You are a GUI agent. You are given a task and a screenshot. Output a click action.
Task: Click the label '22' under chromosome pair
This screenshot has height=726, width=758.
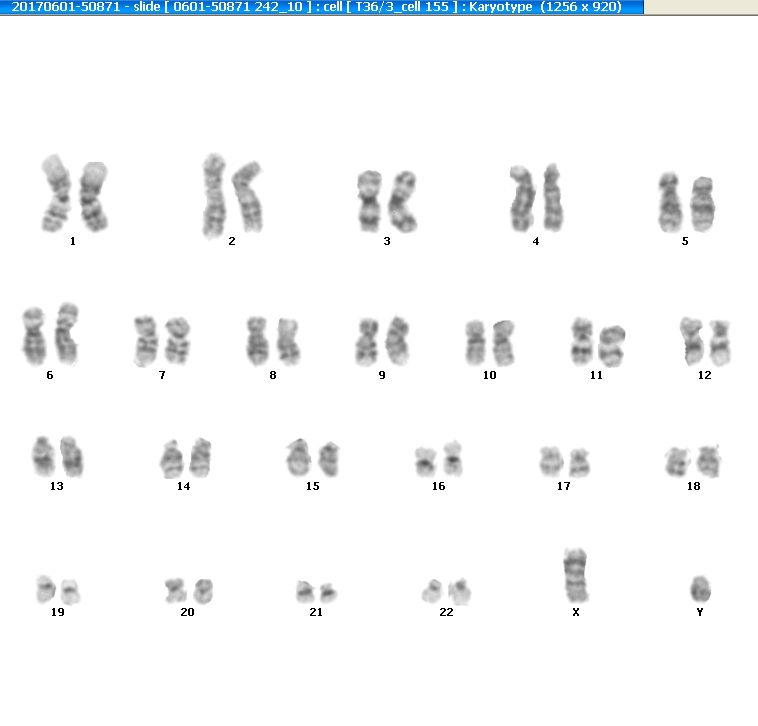coord(447,612)
